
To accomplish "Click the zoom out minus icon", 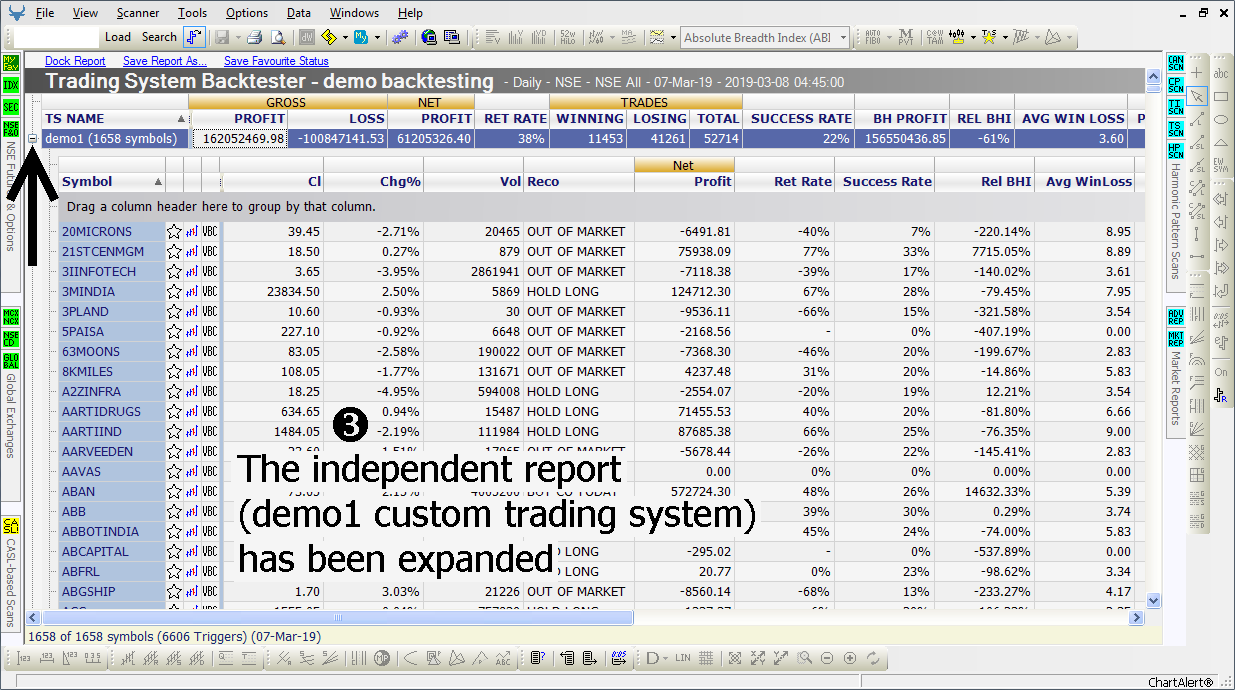I will (827, 658).
